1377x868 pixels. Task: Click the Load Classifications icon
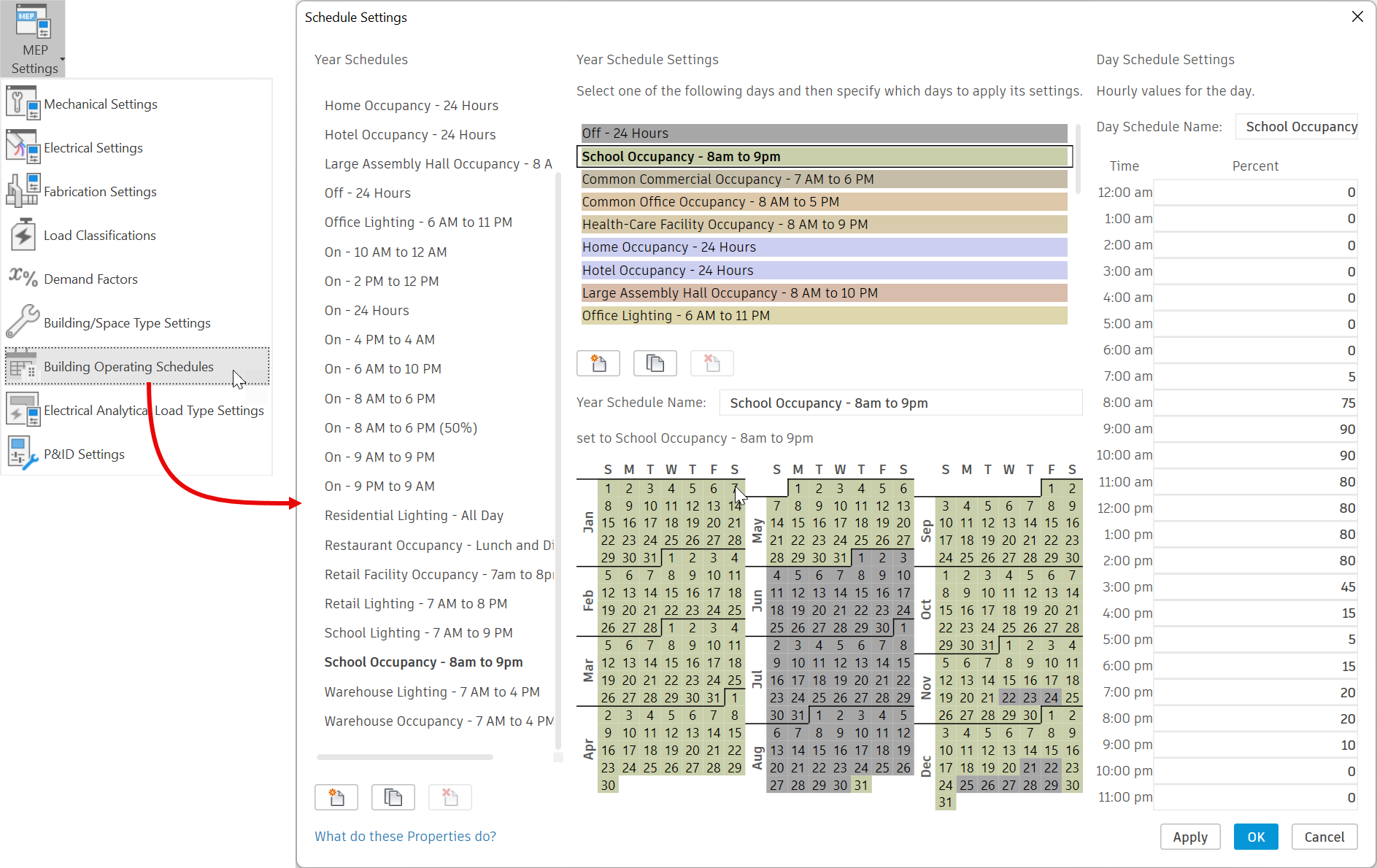(23, 234)
